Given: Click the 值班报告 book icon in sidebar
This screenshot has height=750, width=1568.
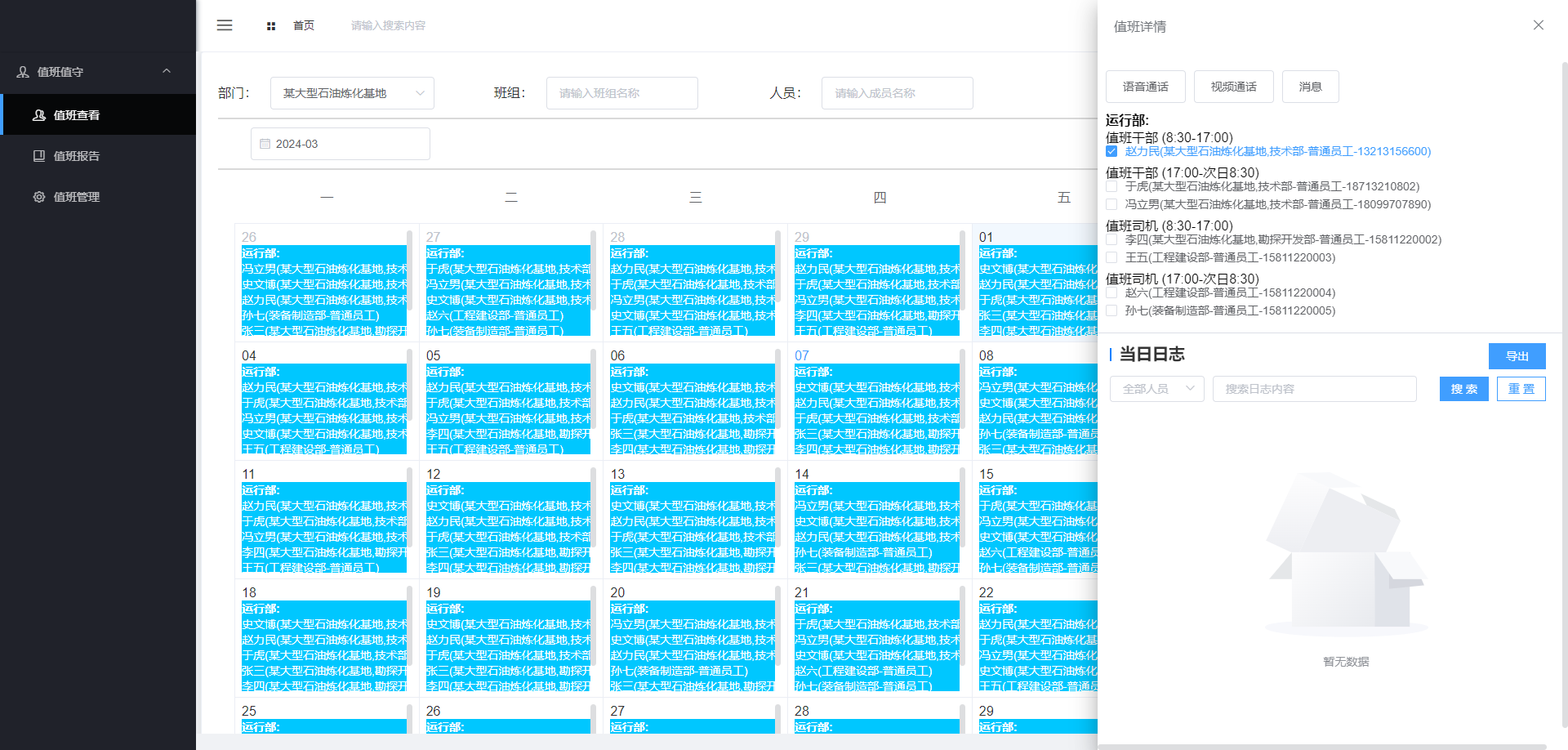Looking at the screenshot, I should [x=39, y=156].
